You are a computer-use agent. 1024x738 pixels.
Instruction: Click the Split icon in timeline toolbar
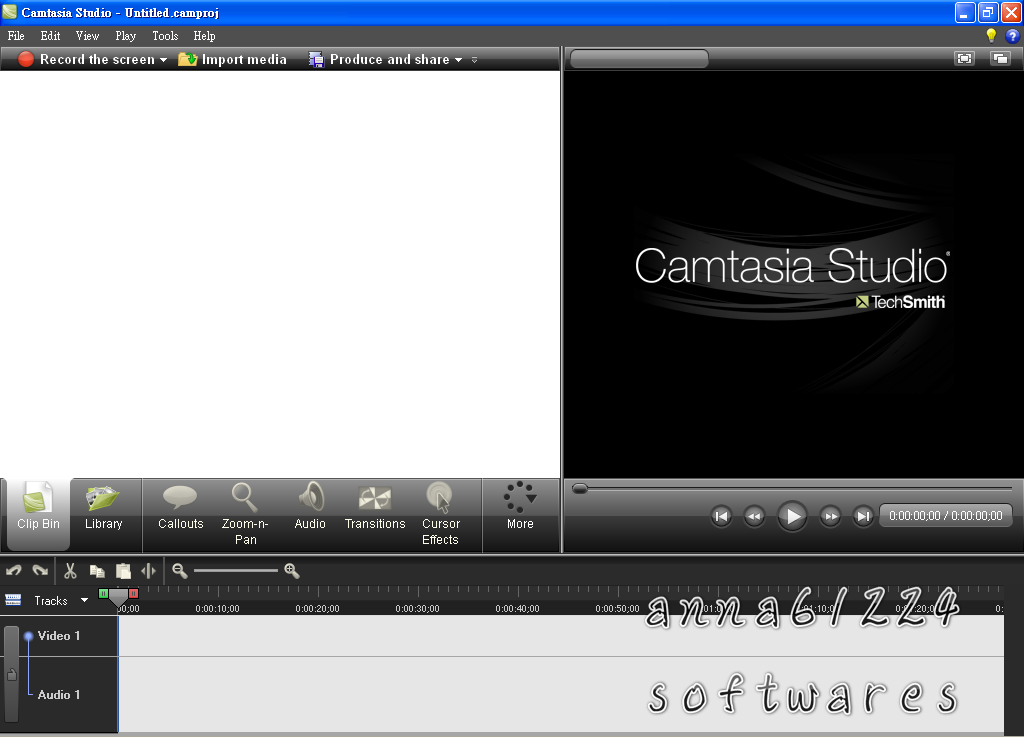coord(149,571)
